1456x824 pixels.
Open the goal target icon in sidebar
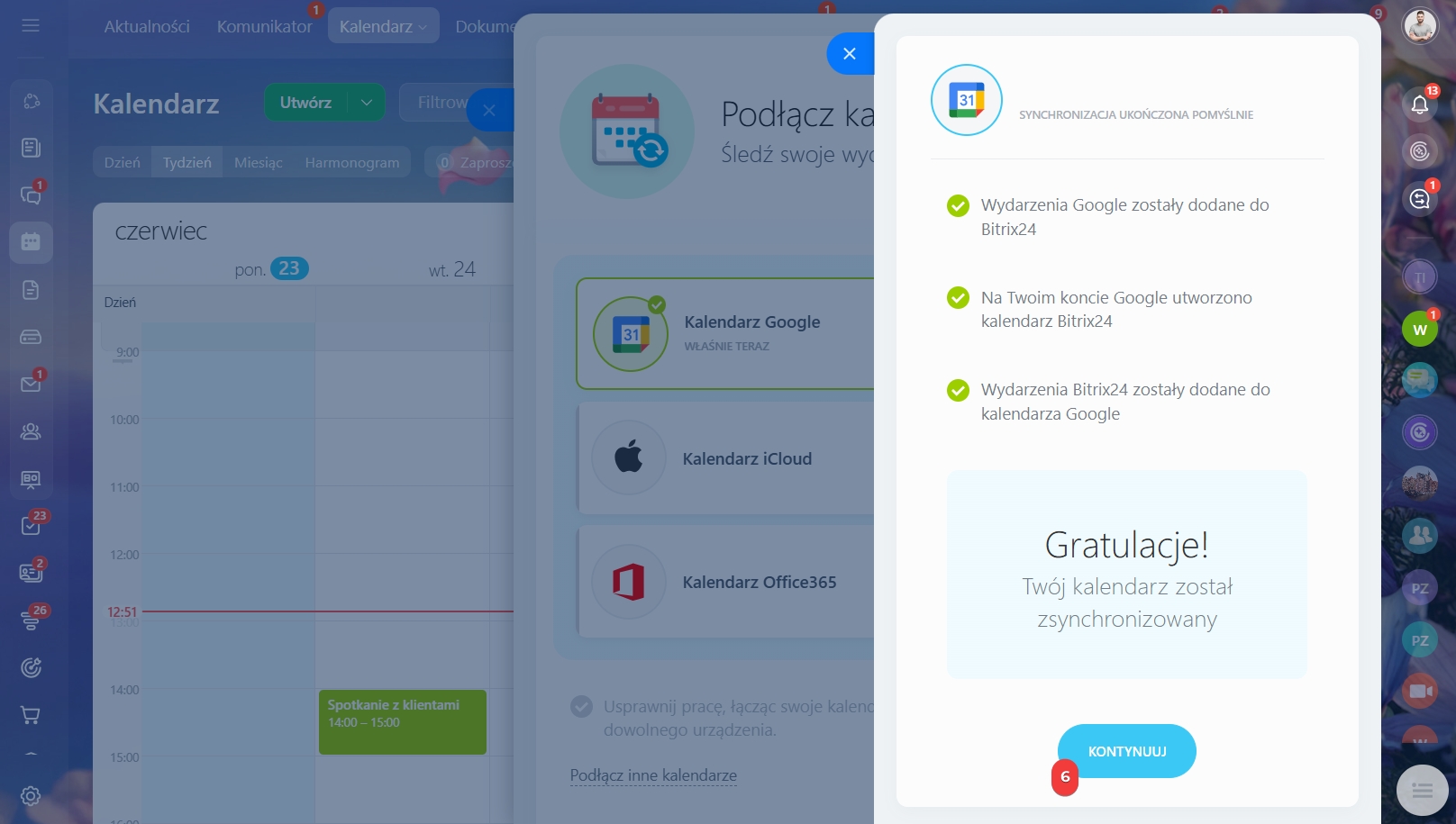tap(31, 667)
